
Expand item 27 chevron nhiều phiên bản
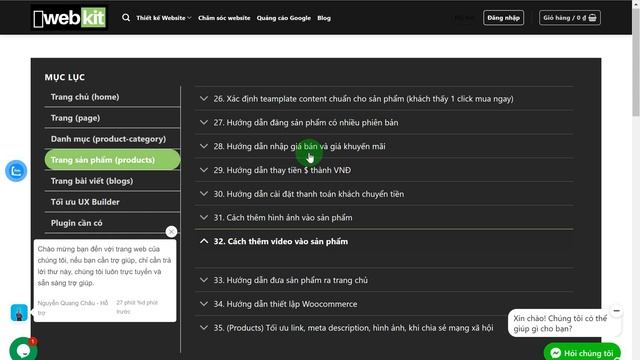pos(204,122)
